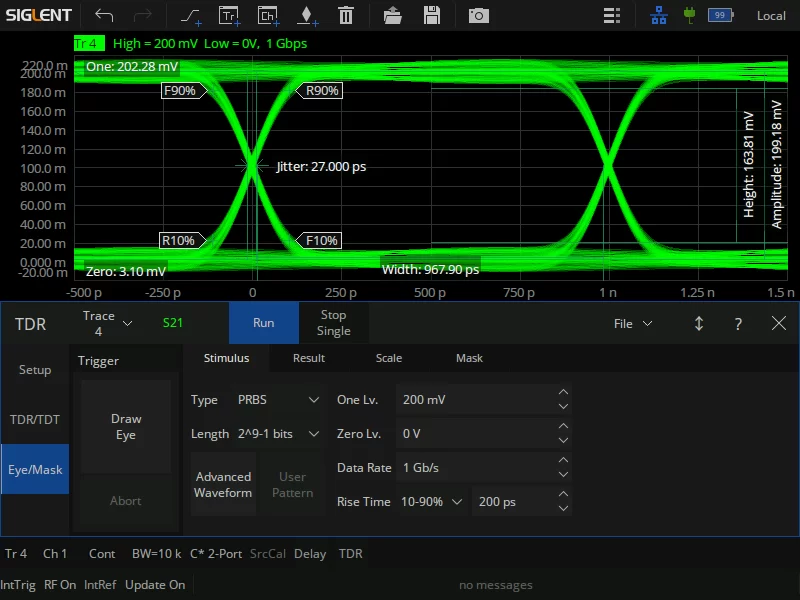Switch to the Mask tab
Screen dimensions: 800x600
pyautogui.click(x=469, y=358)
